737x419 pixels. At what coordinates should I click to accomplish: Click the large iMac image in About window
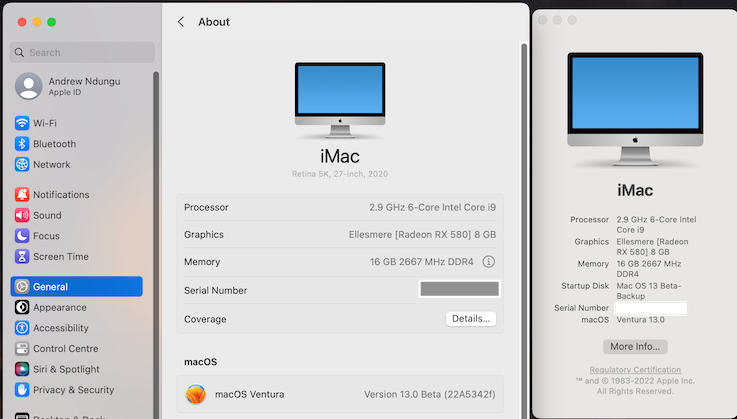[x=635, y=109]
